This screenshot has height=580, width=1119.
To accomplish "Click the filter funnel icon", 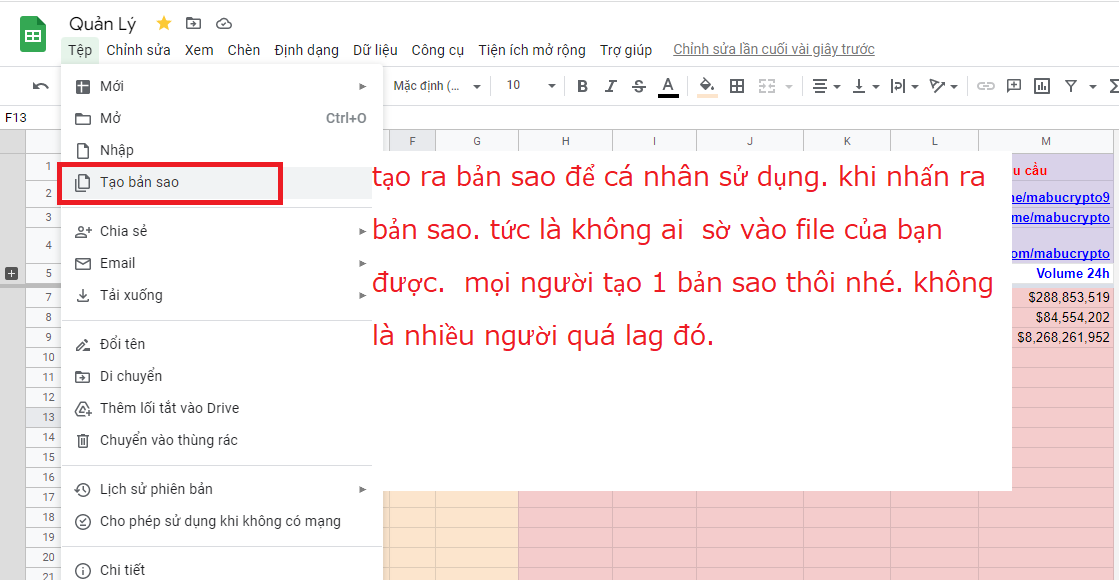I will (x=1070, y=86).
